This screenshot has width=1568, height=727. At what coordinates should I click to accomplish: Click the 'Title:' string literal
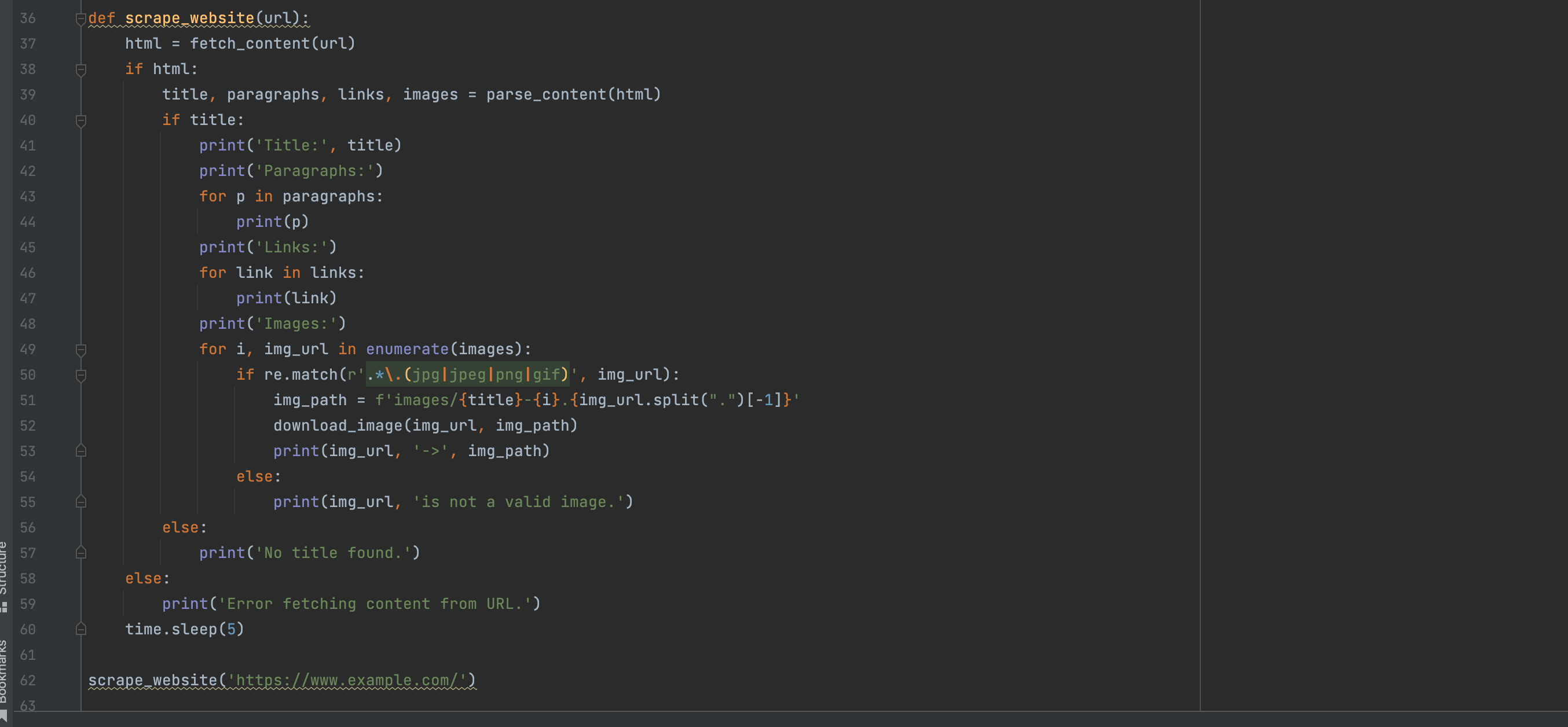tap(292, 145)
